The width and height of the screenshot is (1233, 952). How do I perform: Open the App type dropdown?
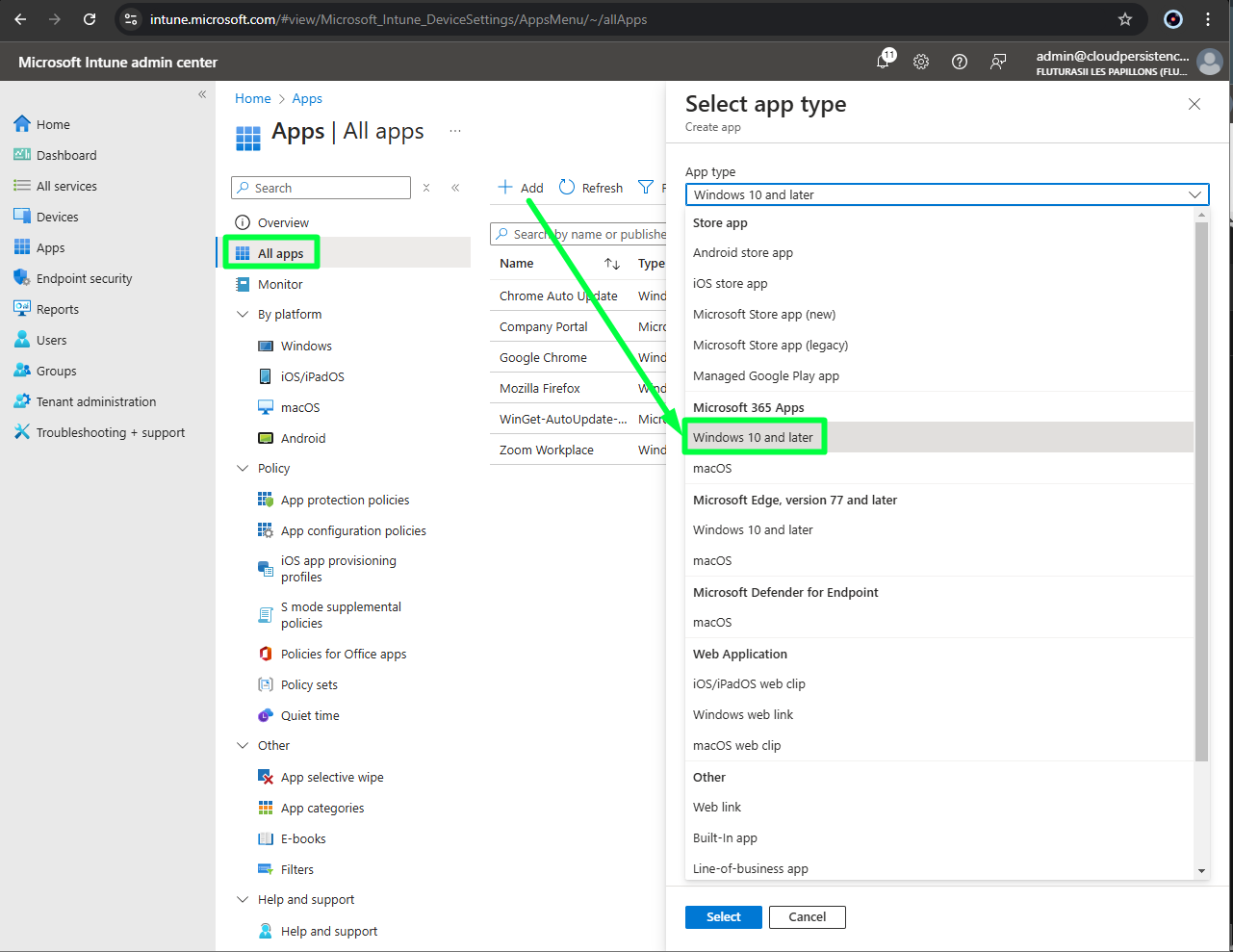pyautogui.click(x=947, y=194)
